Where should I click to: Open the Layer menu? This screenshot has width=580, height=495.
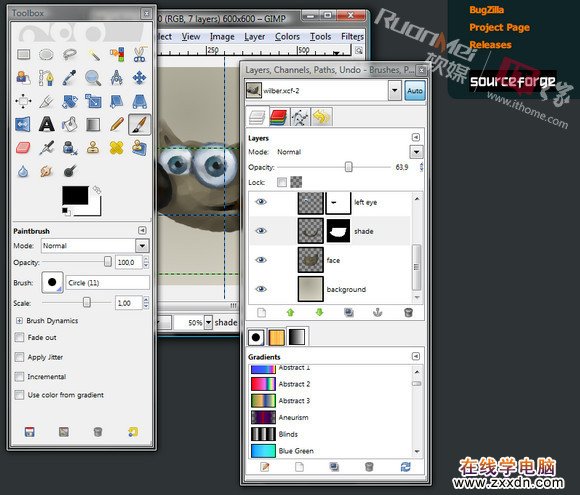pyautogui.click(x=254, y=37)
